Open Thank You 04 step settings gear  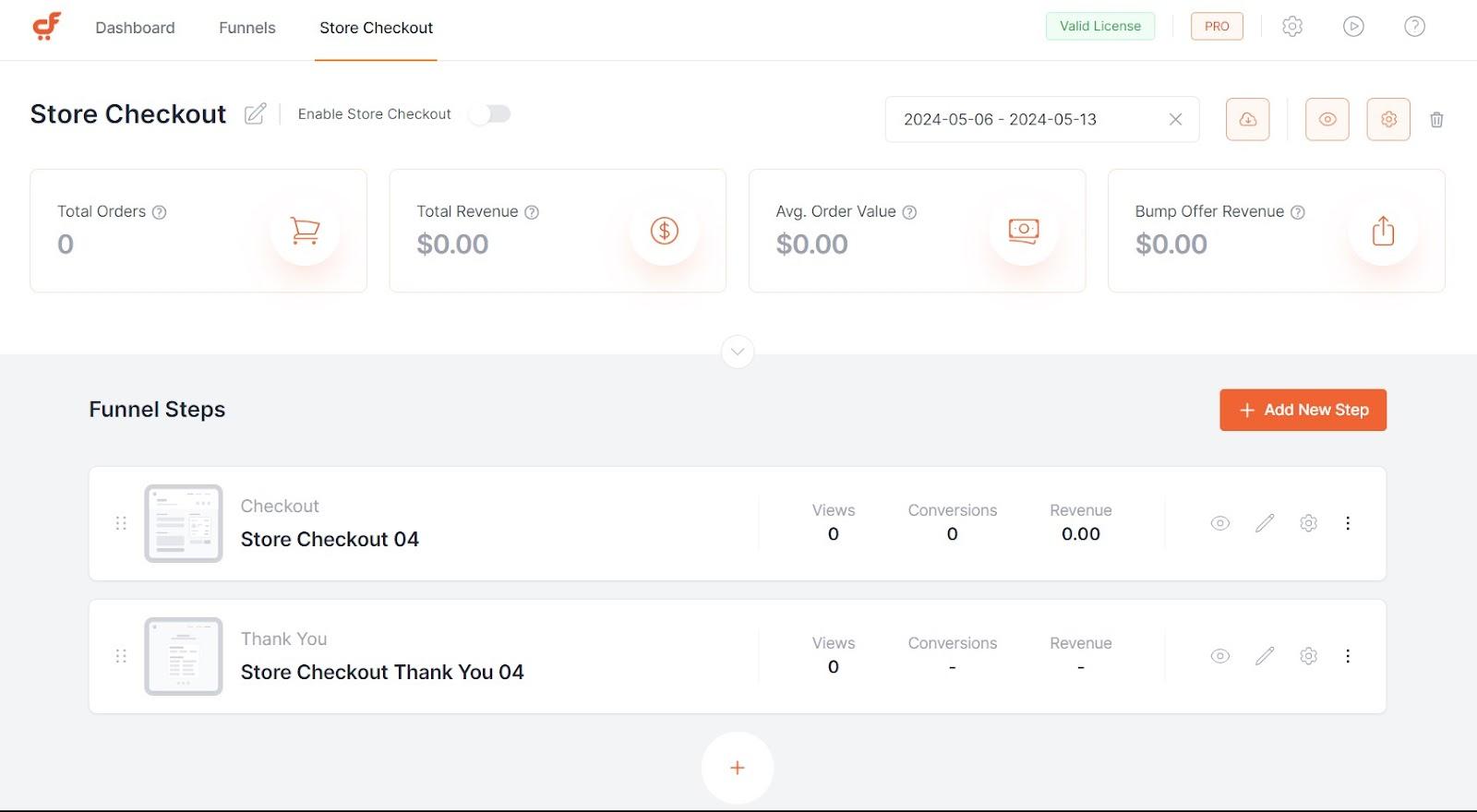point(1308,656)
